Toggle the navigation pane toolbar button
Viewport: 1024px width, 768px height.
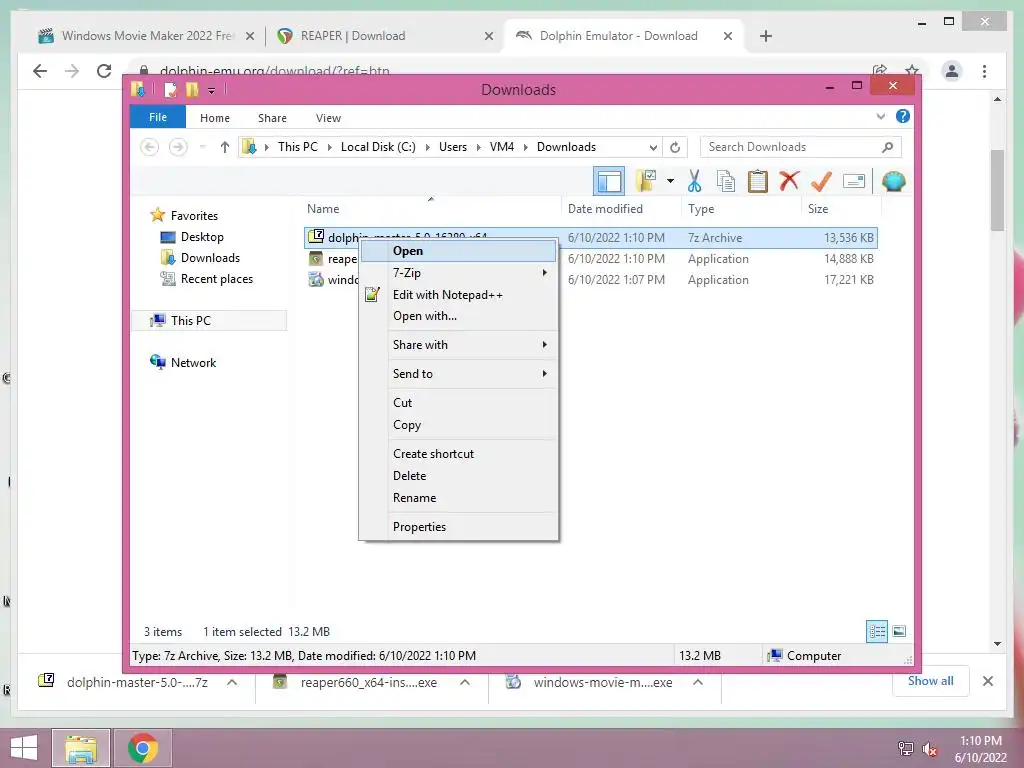coord(609,181)
